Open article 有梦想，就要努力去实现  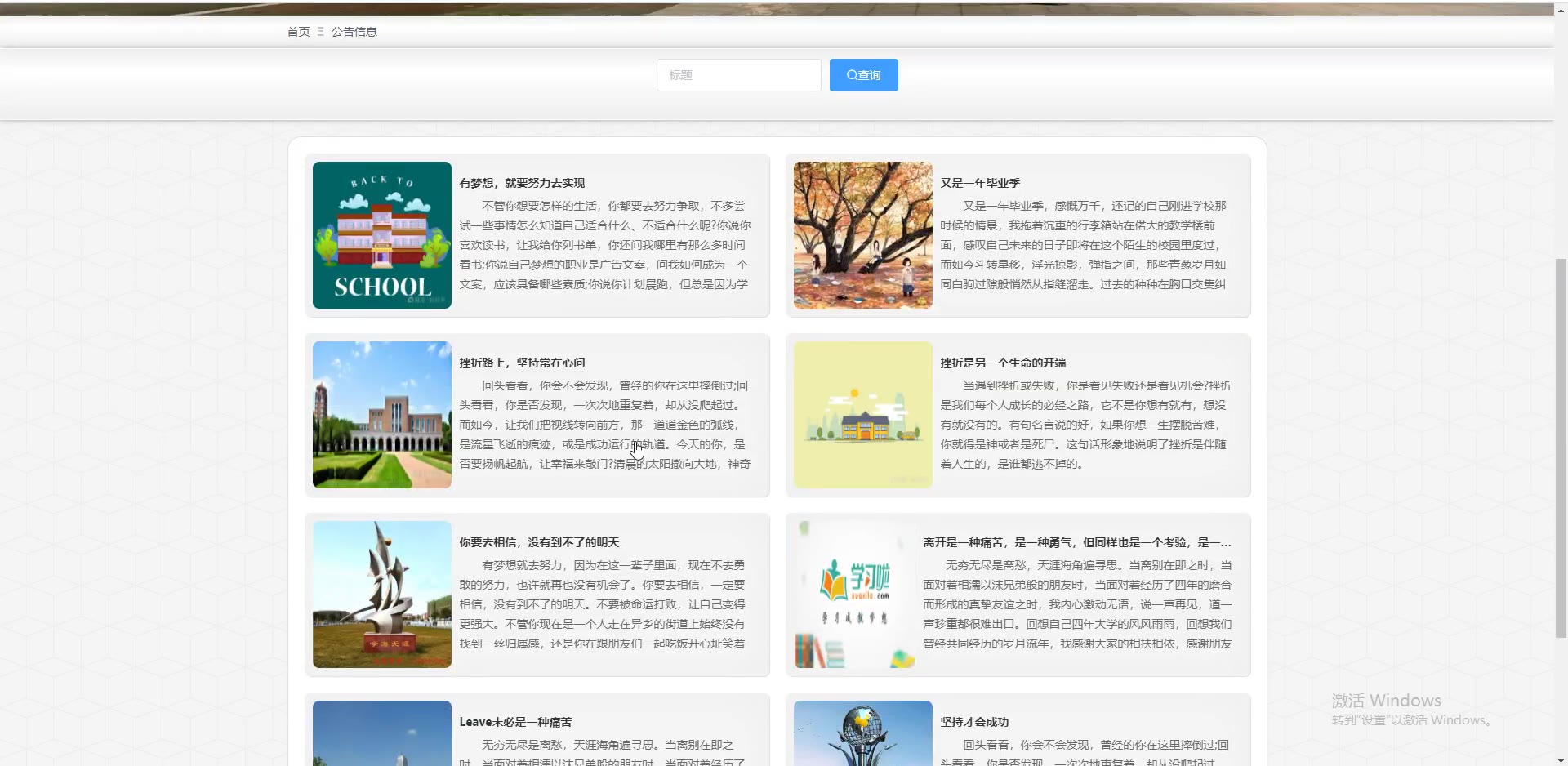tap(522, 183)
